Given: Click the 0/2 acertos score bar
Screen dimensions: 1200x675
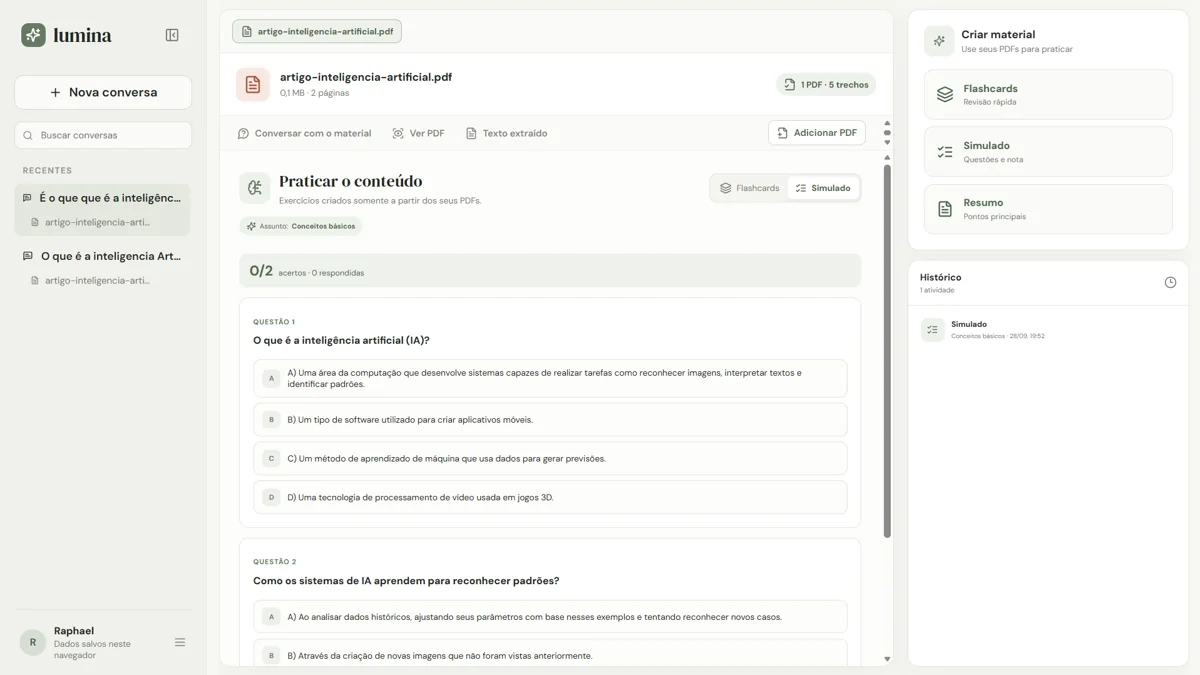Looking at the screenshot, I should pyautogui.click(x=550, y=271).
